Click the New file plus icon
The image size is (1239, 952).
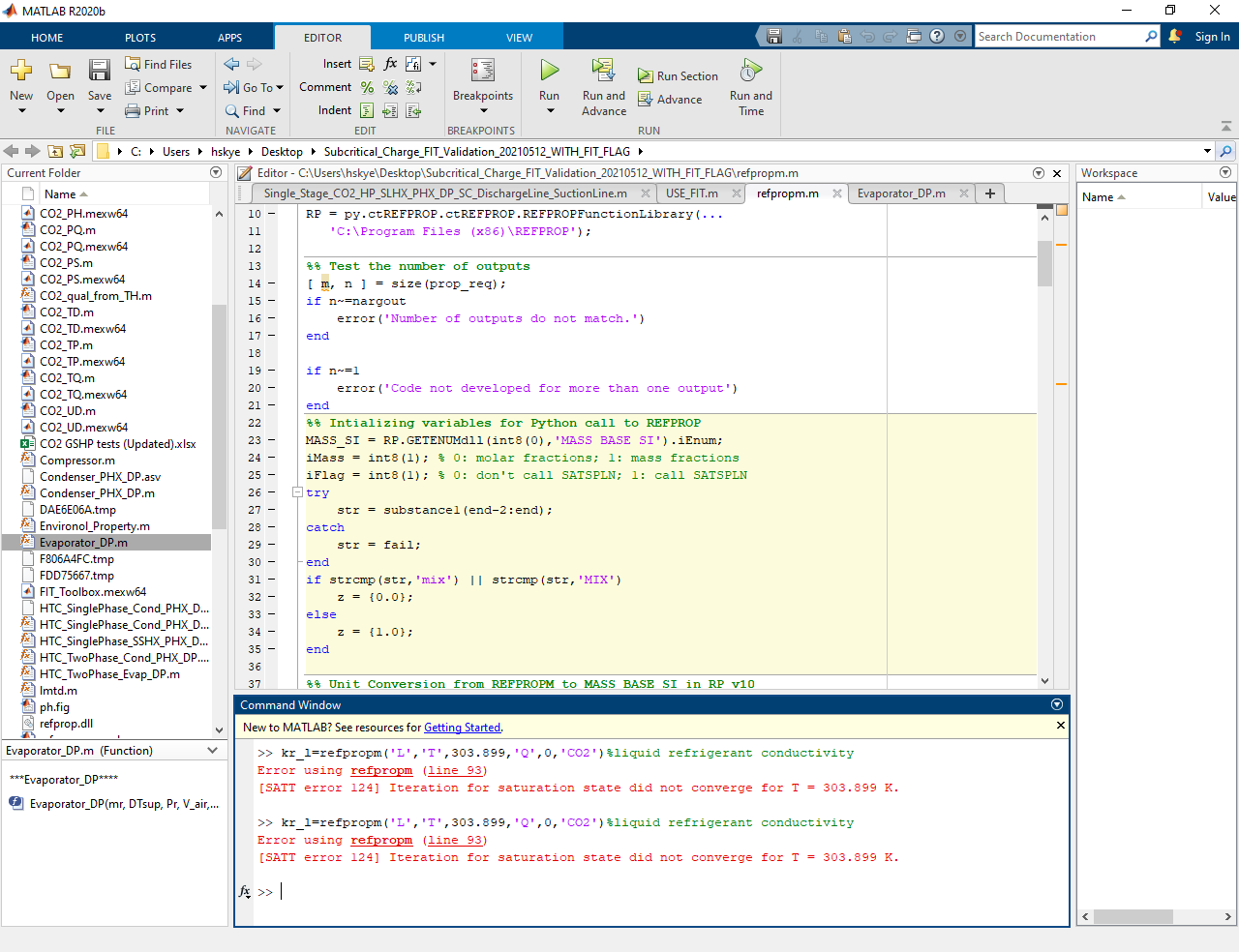(x=21, y=70)
